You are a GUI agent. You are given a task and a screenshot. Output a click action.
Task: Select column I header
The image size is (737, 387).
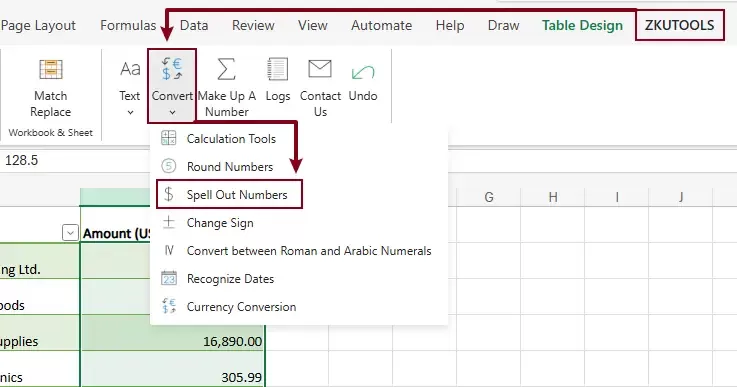click(x=617, y=197)
